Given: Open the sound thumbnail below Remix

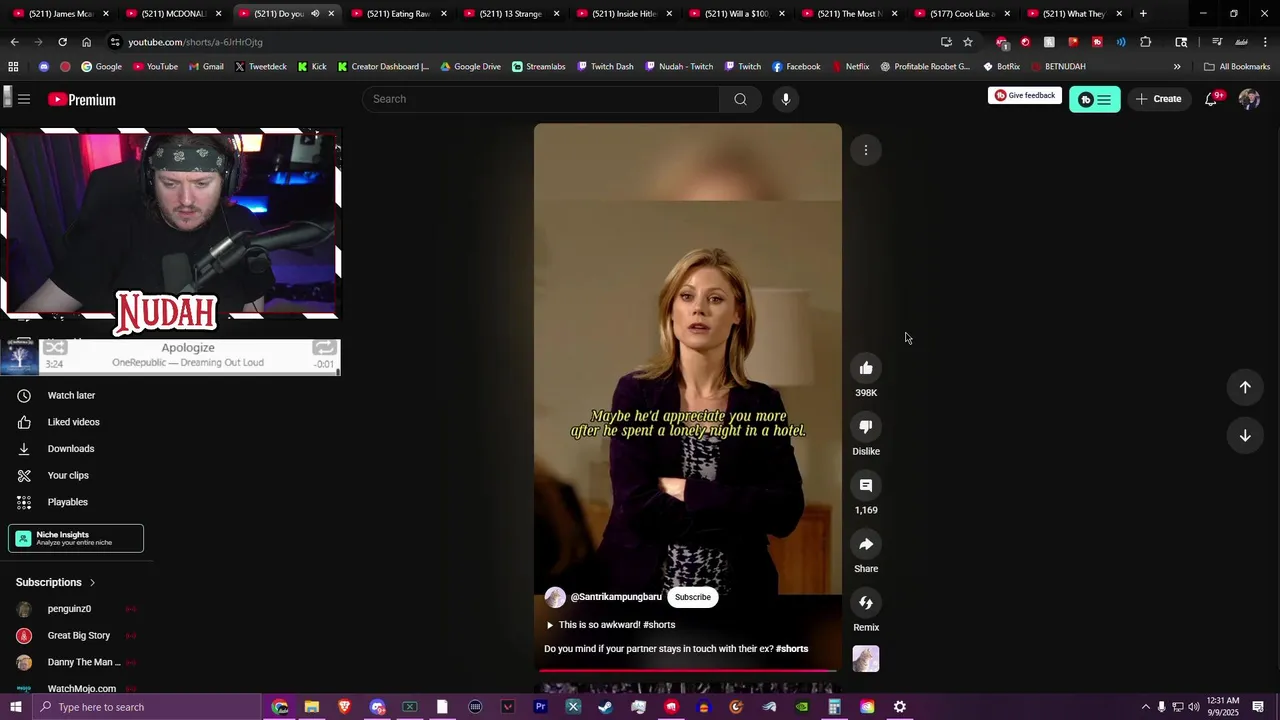Looking at the screenshot, I should coord(866,658).
